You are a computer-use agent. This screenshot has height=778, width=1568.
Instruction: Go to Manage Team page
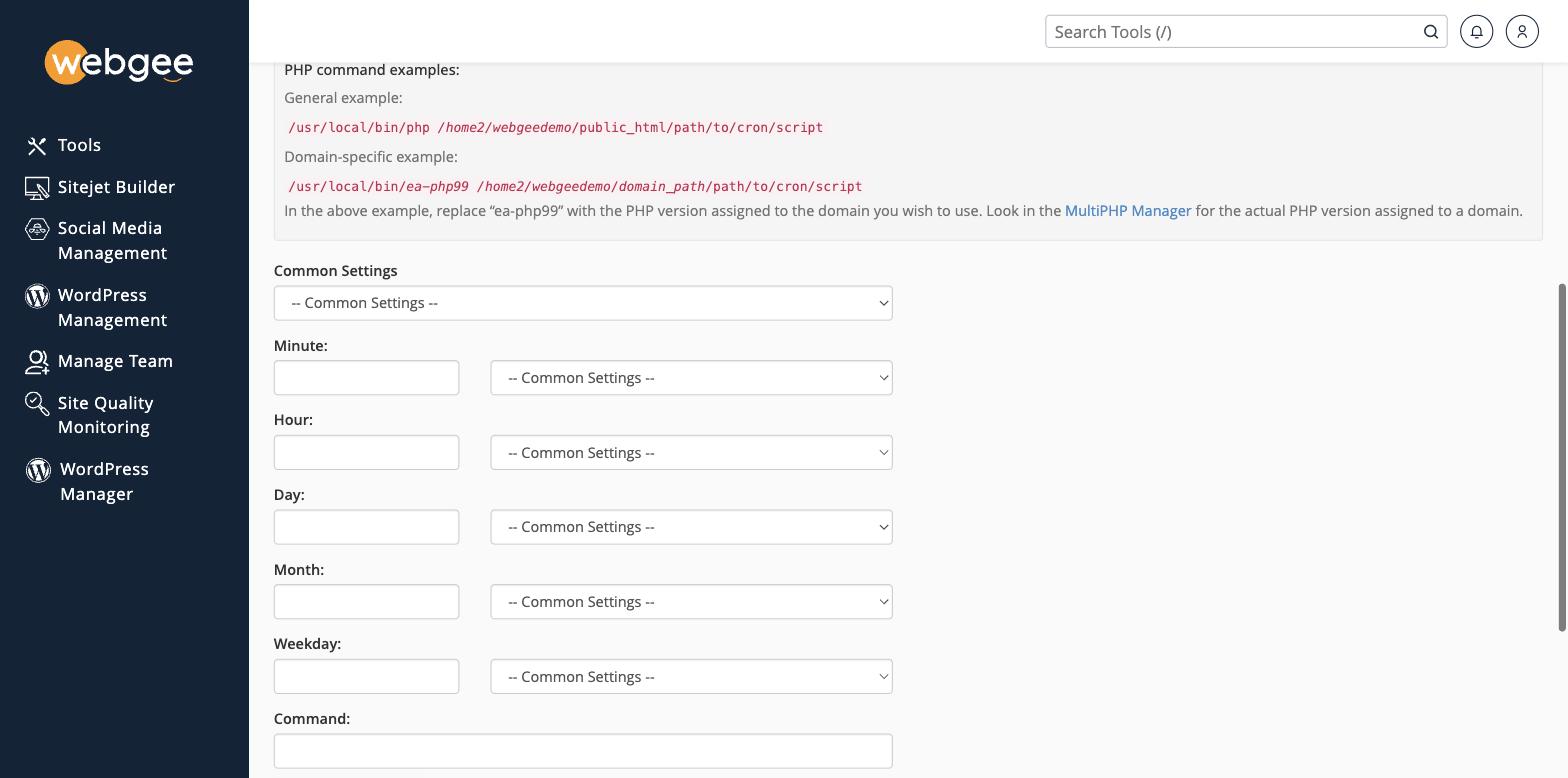click(x=115, y=361)
